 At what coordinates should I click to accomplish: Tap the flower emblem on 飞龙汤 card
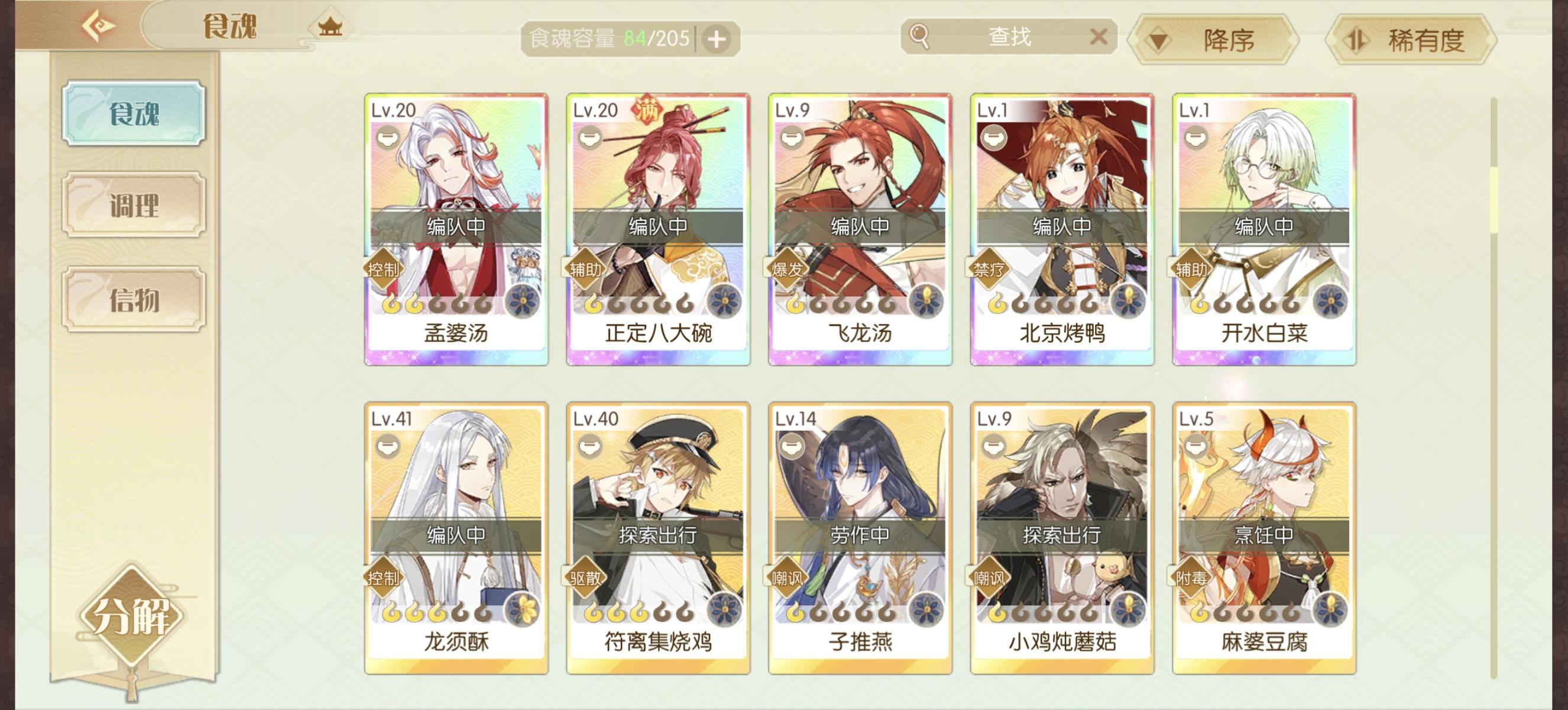926,301
